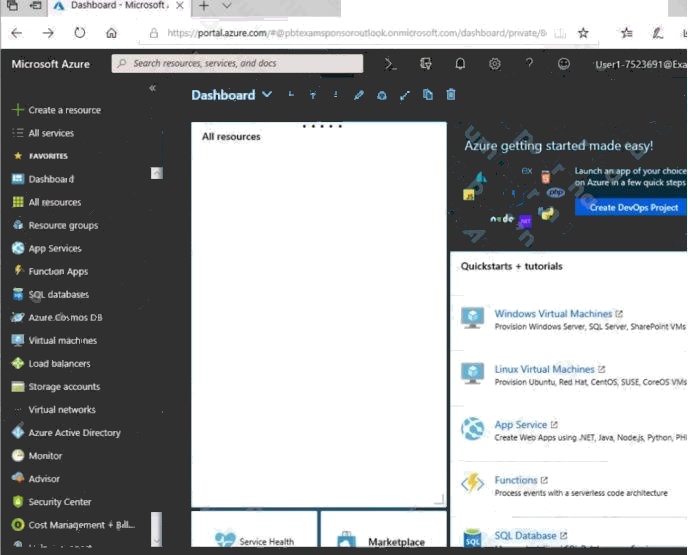Clone the dashboard with the copy icon
The width and height of the screenshot is (688, 555).
pos(428,95)
